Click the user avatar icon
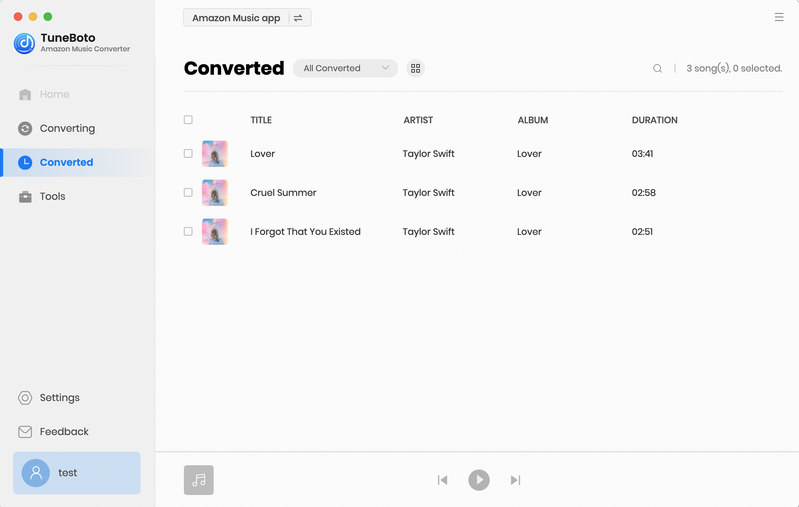The width and height of the screenshot is (799, 507). tap(36, 473)
